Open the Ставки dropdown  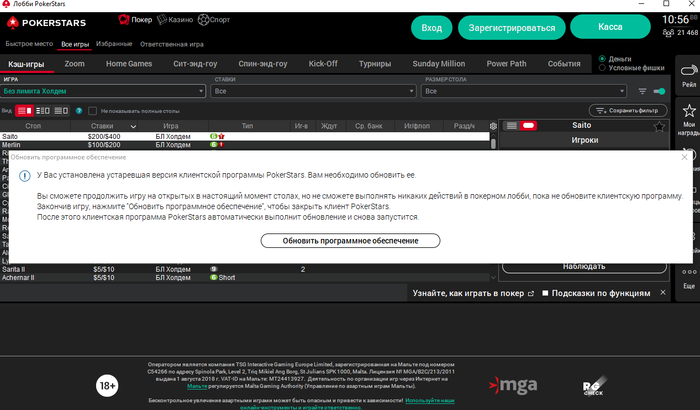click(x=313, y=91)
